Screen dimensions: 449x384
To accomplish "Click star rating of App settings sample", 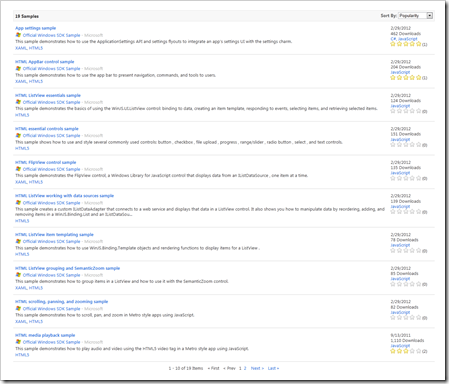I will pos(406,44).
